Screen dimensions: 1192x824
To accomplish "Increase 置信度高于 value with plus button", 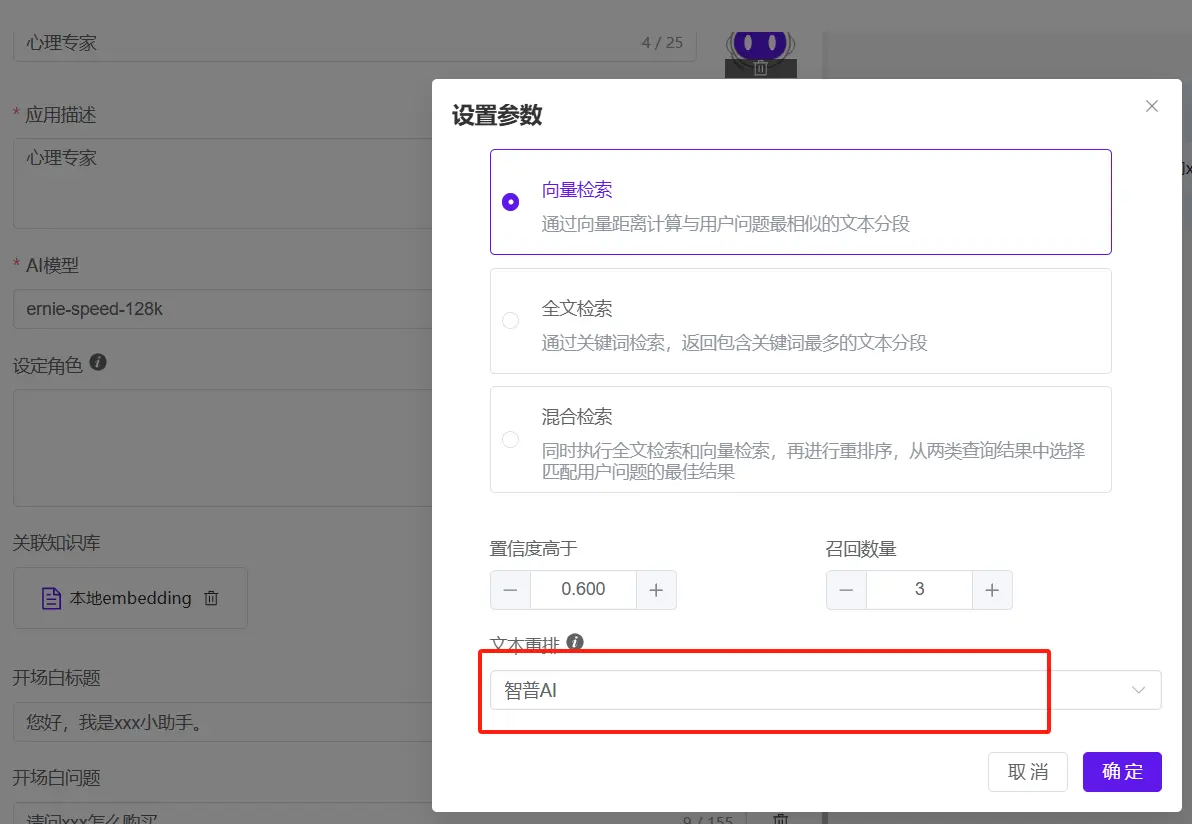I will point(656,590).
